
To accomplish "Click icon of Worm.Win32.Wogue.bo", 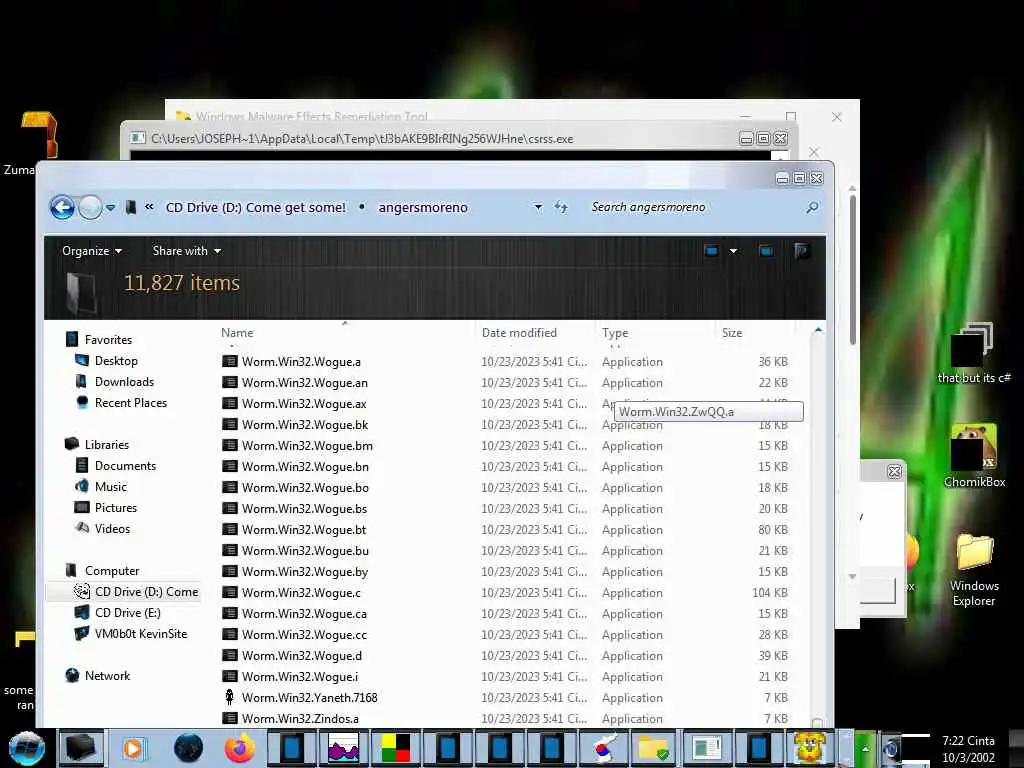I will pos(229,488).
